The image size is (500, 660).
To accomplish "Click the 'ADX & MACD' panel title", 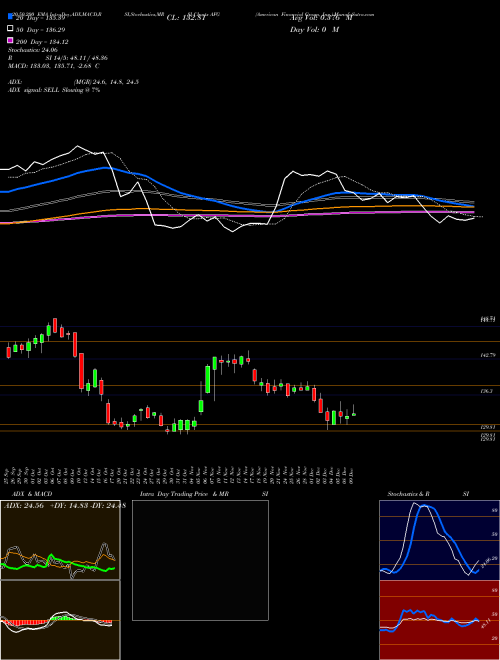I will point(32,494).
